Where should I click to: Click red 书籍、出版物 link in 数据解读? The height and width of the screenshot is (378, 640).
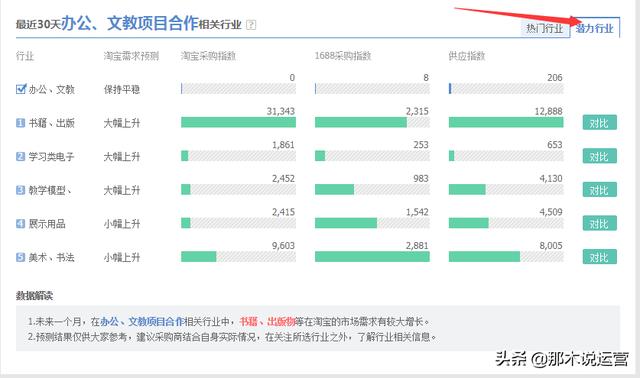267,322
